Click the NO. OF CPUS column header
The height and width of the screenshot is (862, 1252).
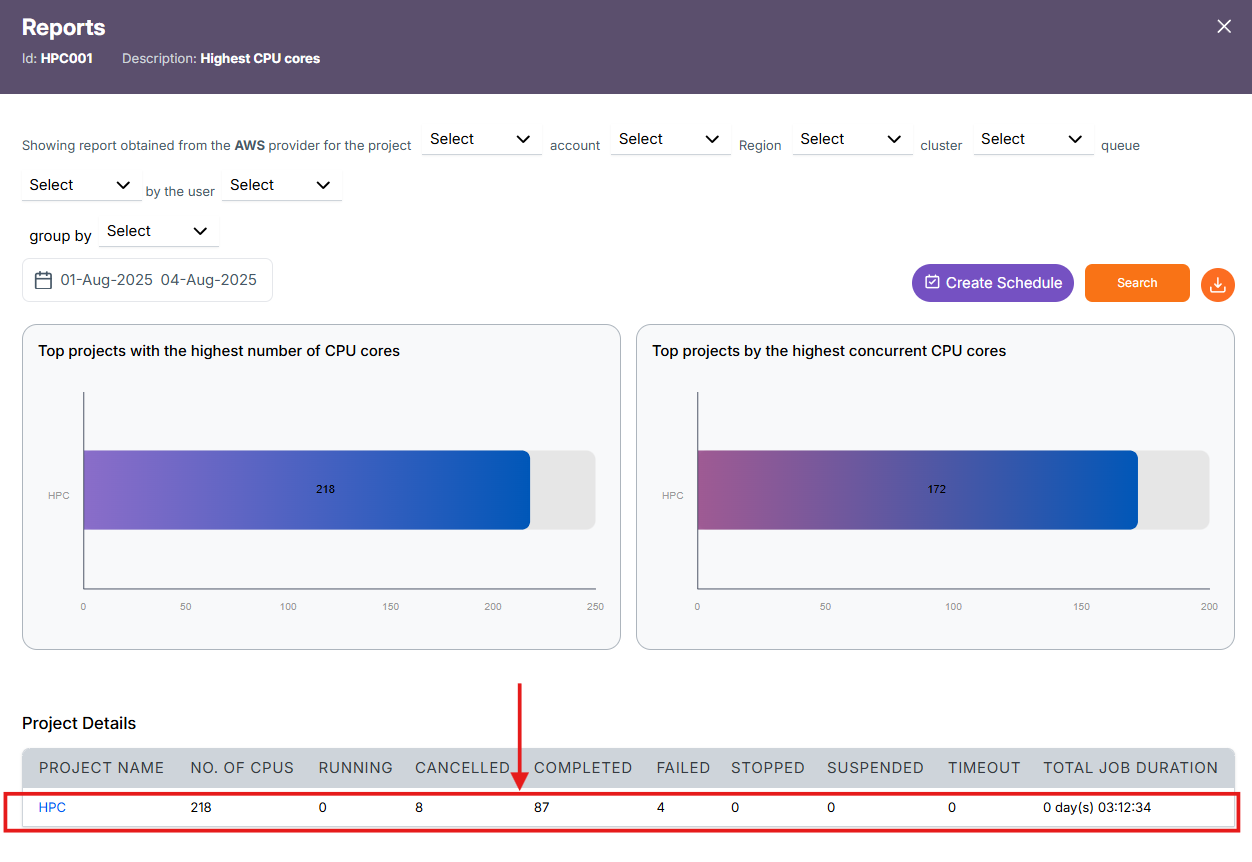(242, 768)
